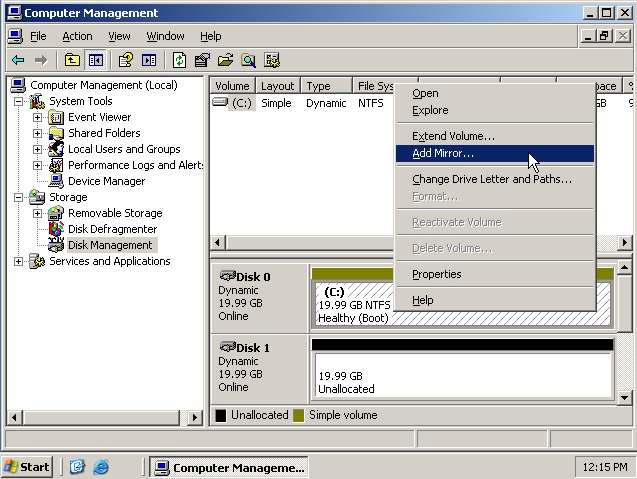Click the black Unallocated legend swatch
This screenshot has width=637, height=479.
pos(221,416)
